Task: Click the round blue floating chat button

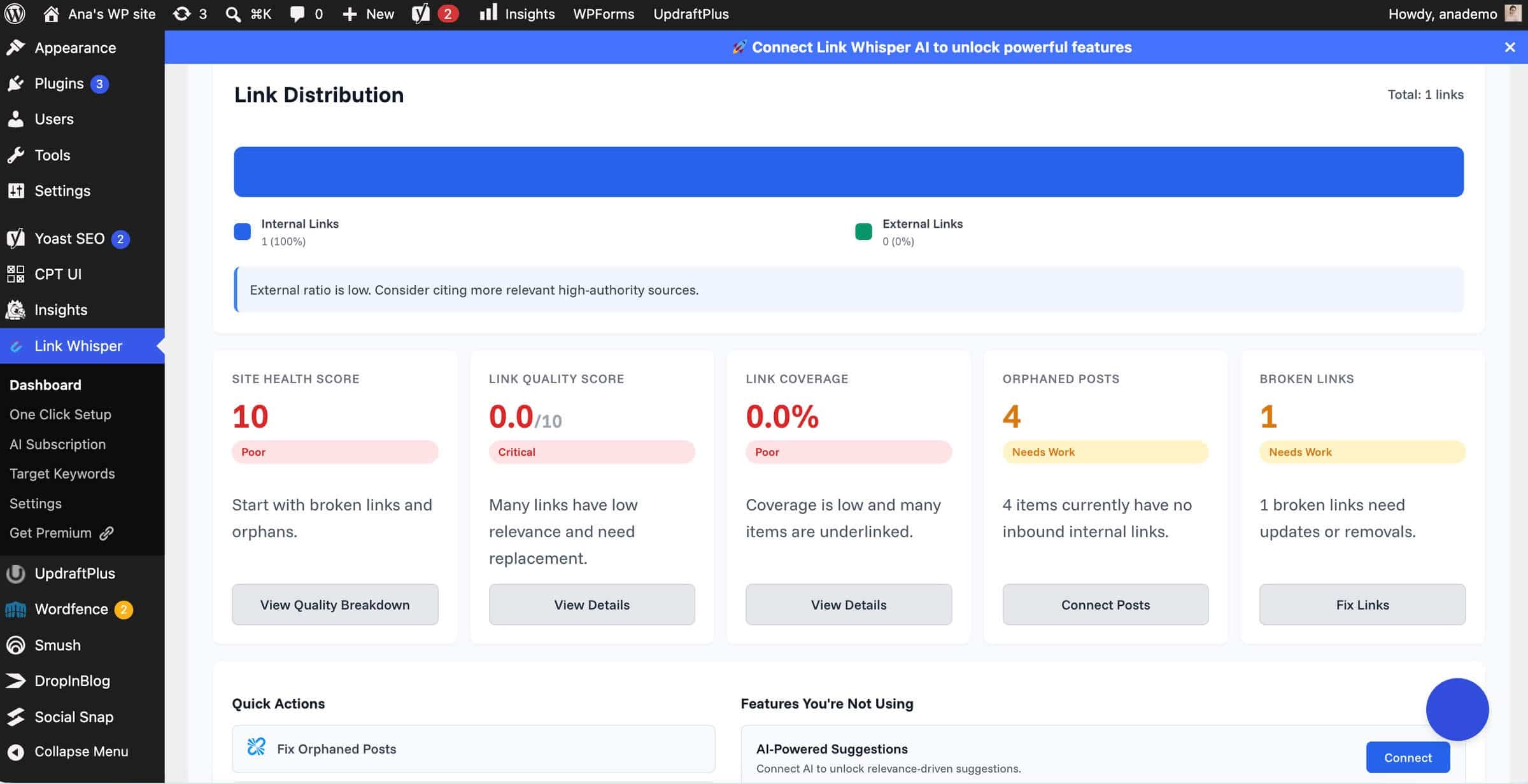Action: point(1457,709)
